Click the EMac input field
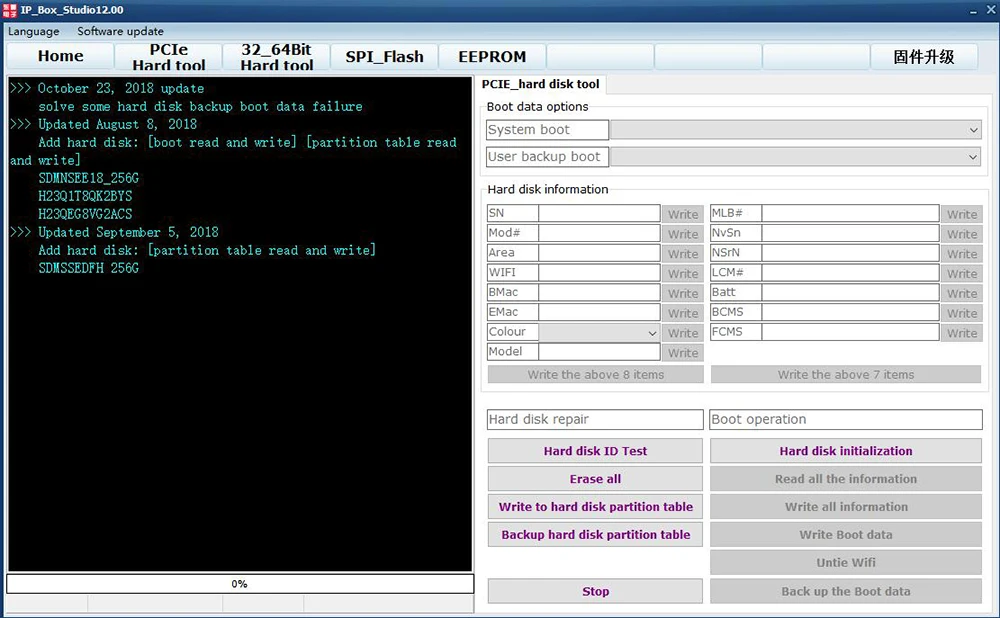1000x618 pixels. [599, 313]
